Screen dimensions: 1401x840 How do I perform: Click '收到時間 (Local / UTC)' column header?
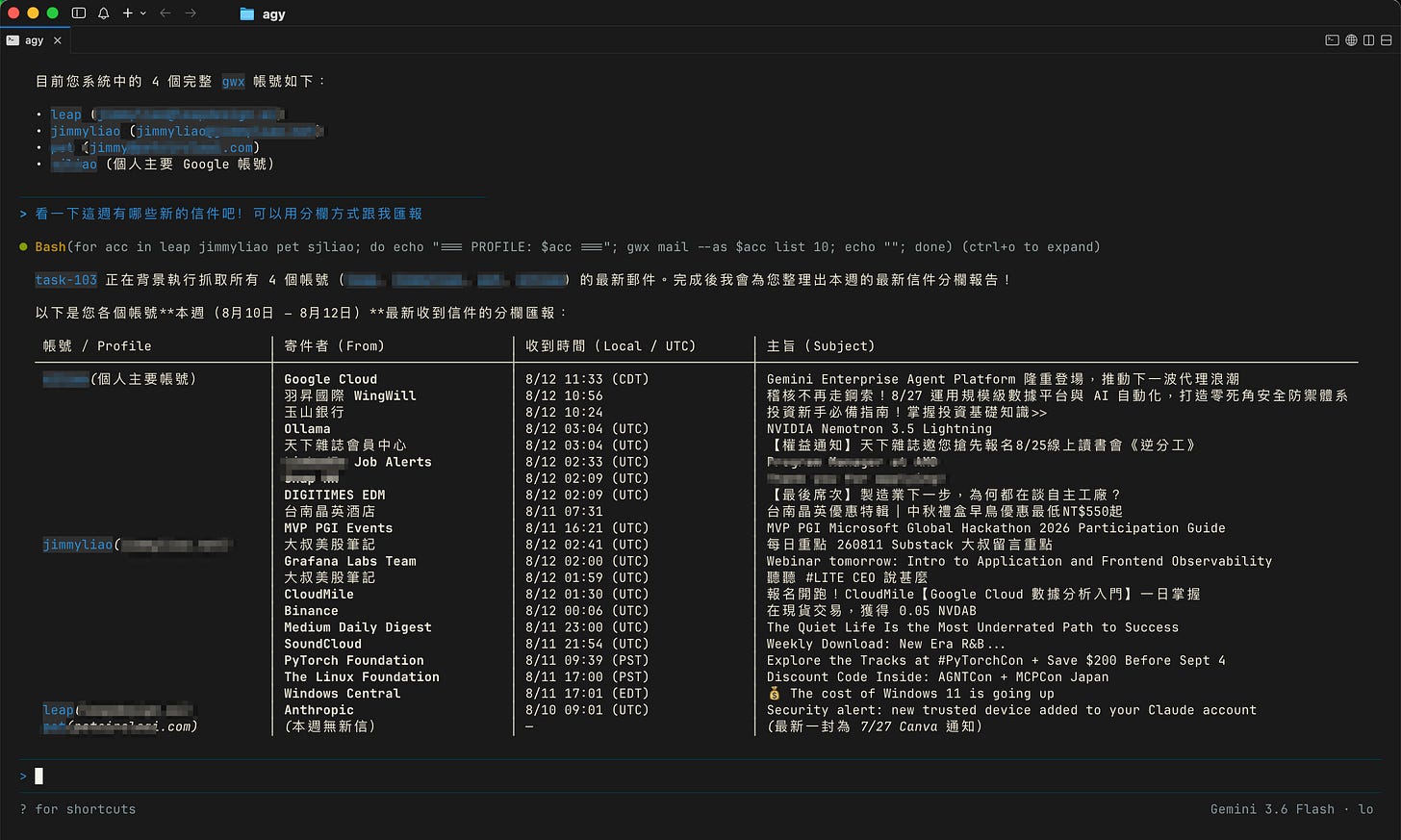610,346
